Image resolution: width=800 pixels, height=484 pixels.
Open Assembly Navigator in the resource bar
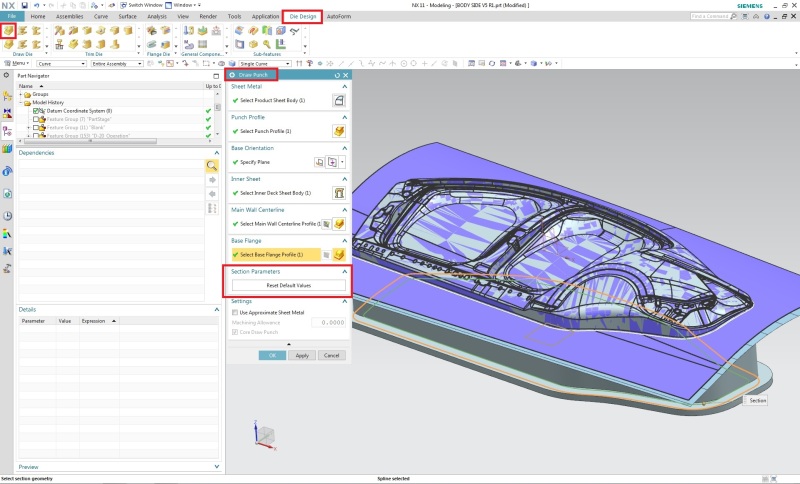tap(7, 95)
